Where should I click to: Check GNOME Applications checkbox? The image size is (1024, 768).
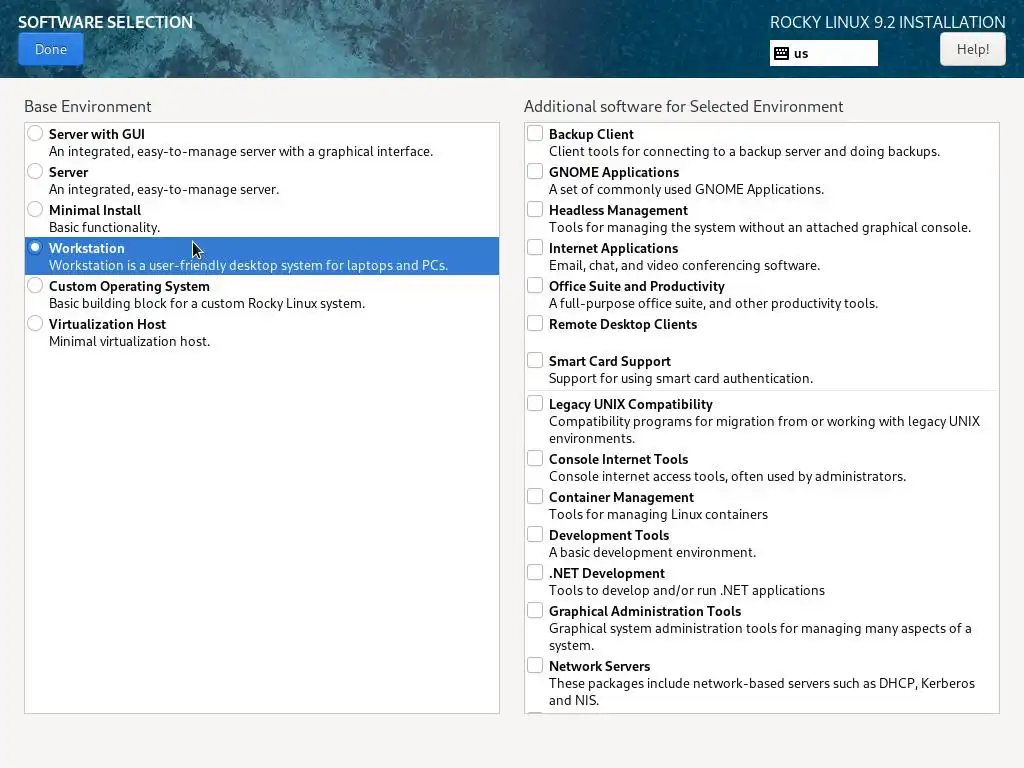[x=535, y=171]
